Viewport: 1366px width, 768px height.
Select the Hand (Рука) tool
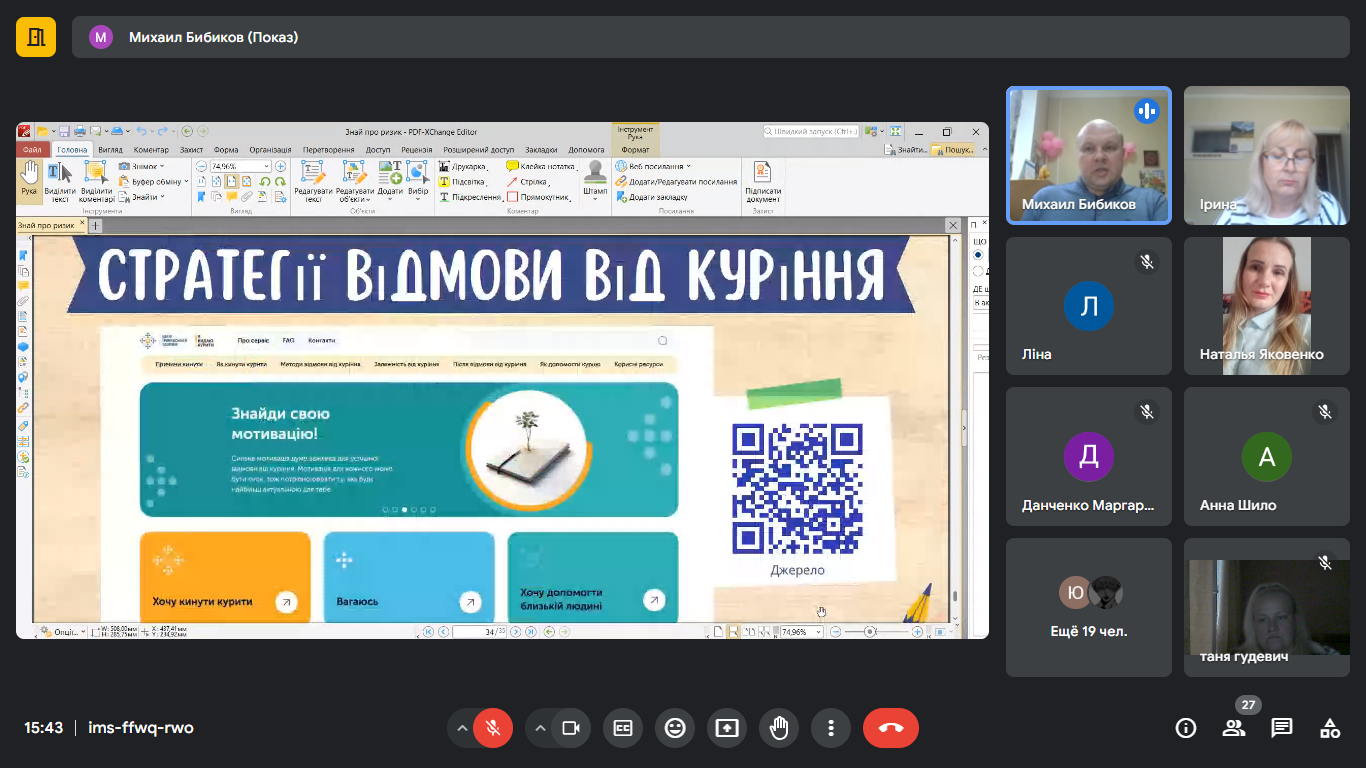30,182
